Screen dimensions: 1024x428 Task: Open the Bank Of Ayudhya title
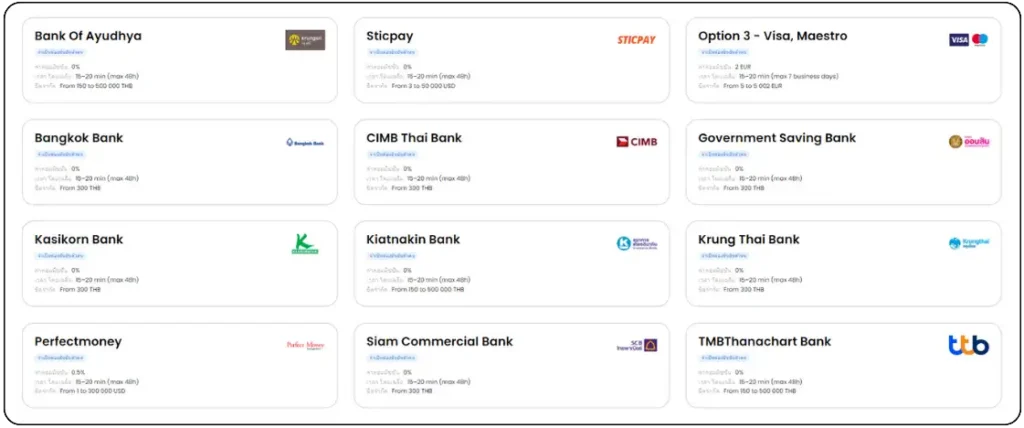click(x=88, y=36)
